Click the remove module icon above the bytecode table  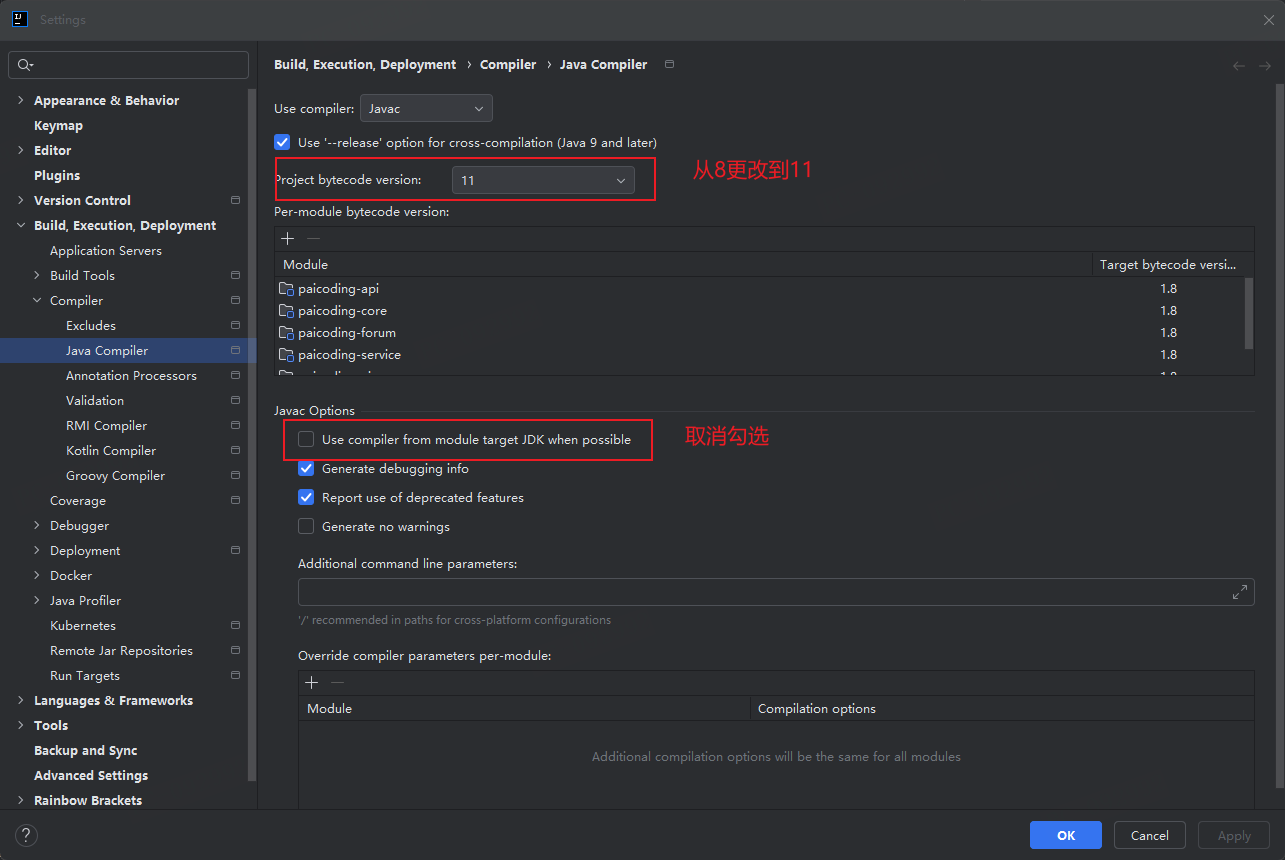[312, 238]
